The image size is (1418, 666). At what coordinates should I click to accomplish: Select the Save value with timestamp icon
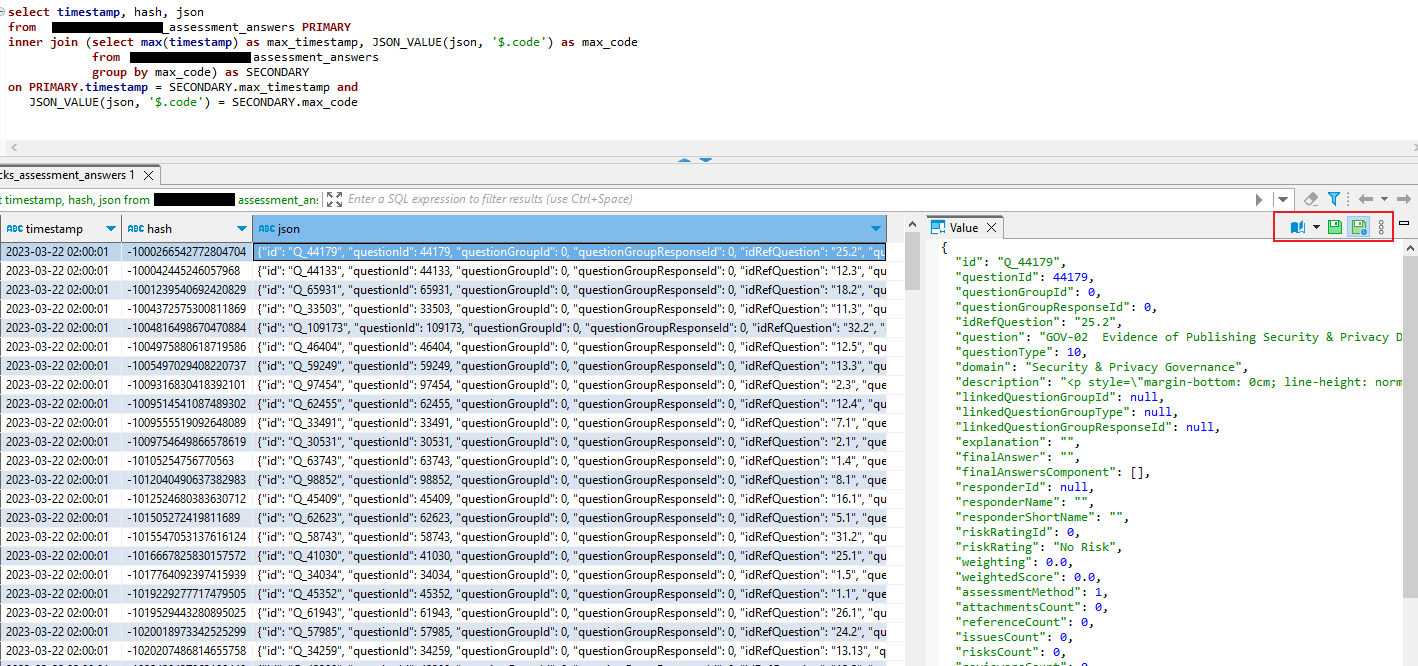click(1359, 226)
